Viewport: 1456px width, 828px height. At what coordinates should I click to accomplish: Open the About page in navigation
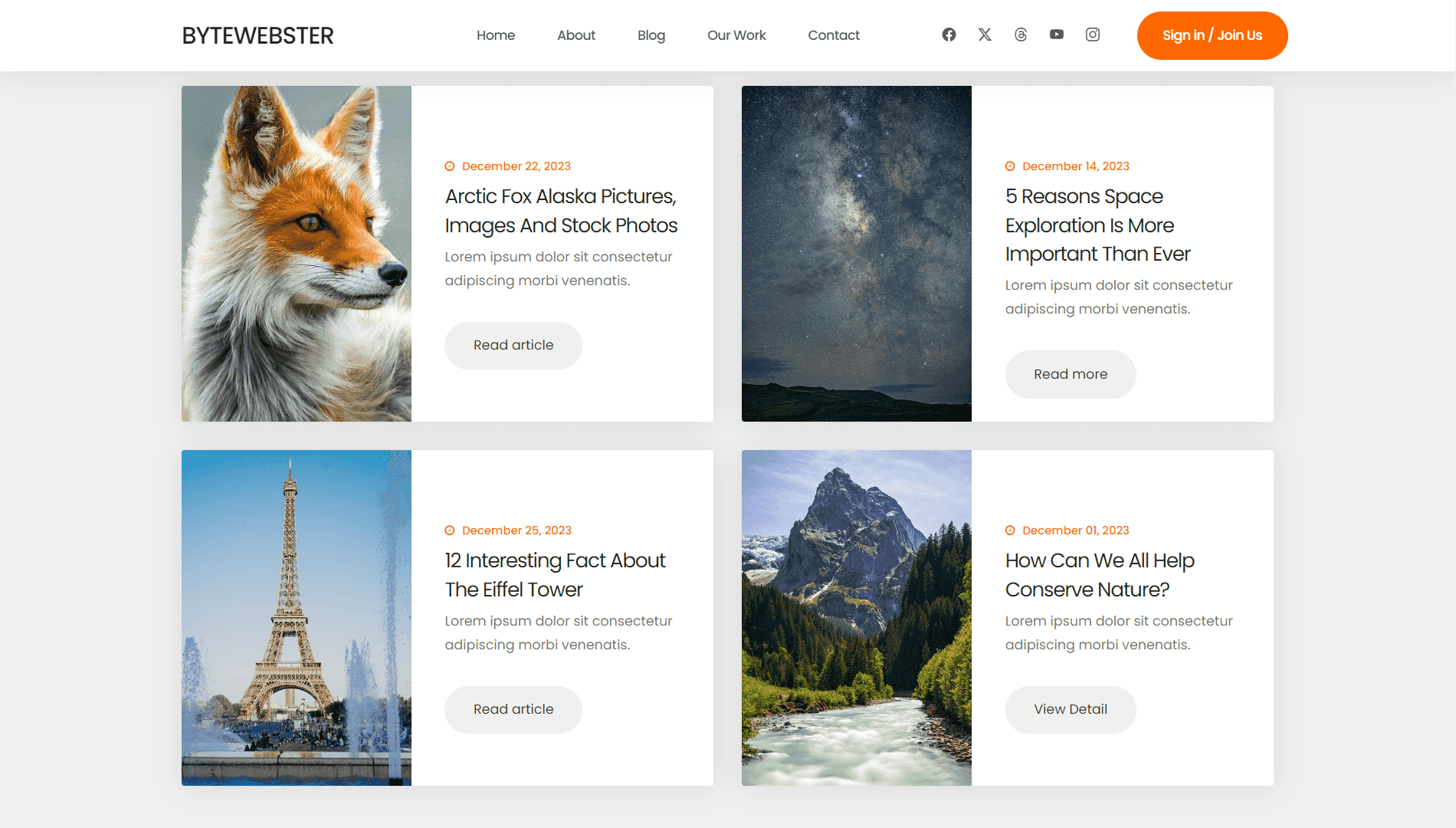click(576, 35)
